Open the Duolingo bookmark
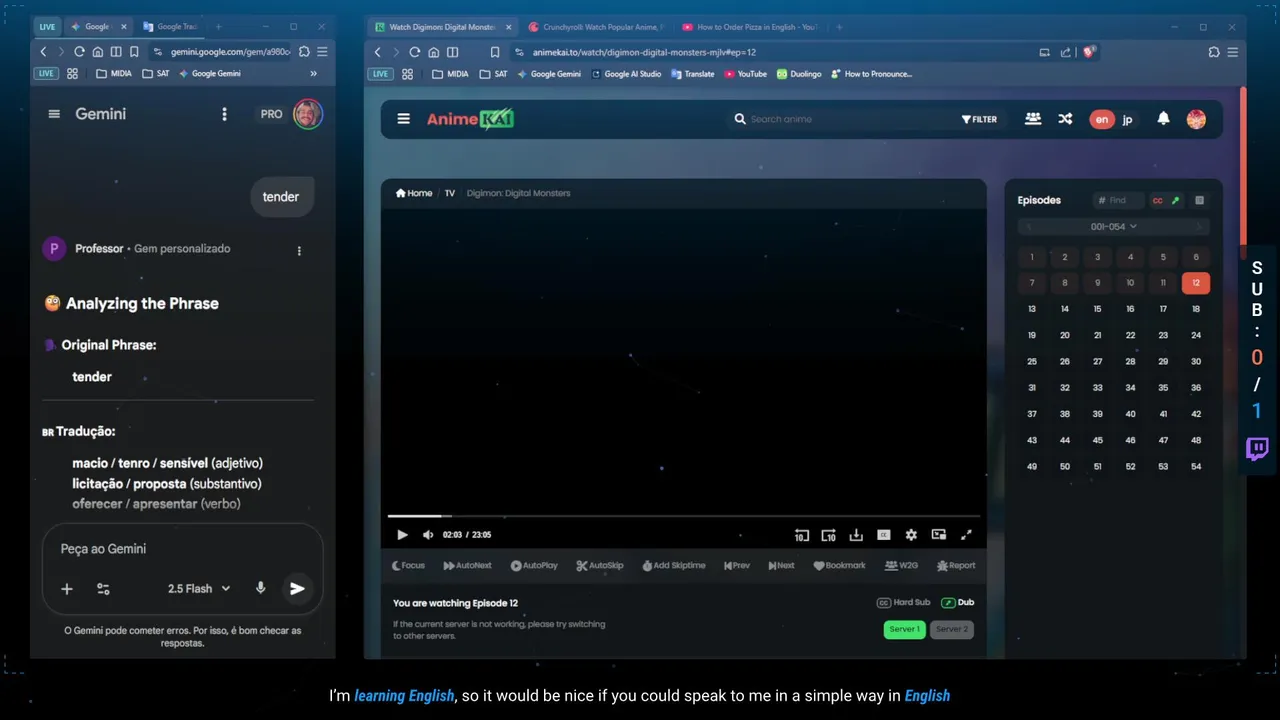 pyautogui.click(x=798, y=74)
